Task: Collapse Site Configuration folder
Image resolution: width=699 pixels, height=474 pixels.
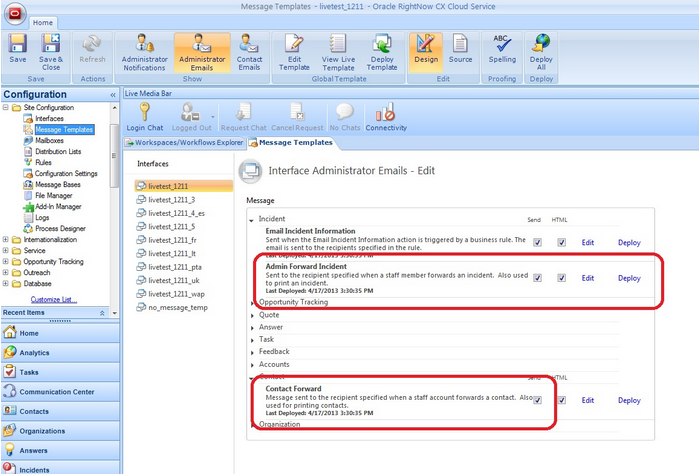Action: pos(5,107)
